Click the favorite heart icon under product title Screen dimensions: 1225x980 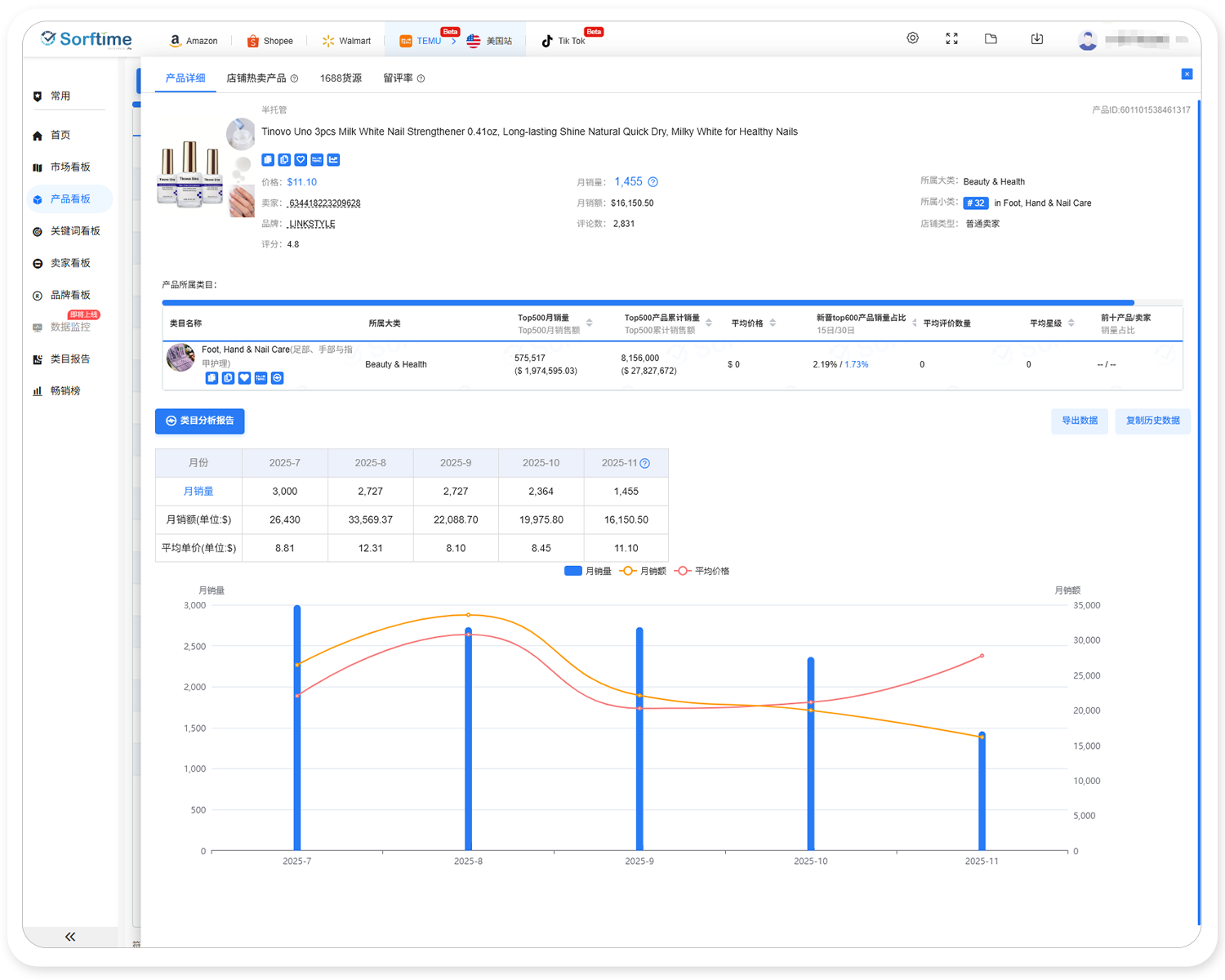[x=301, y=160]
